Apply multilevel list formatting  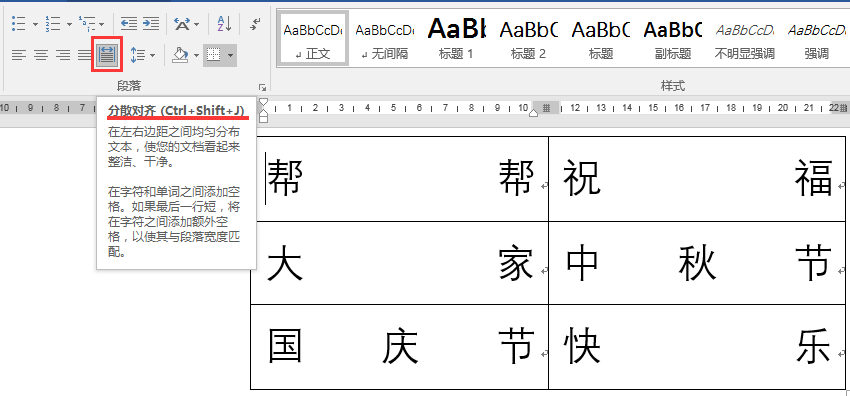(87, 23)
